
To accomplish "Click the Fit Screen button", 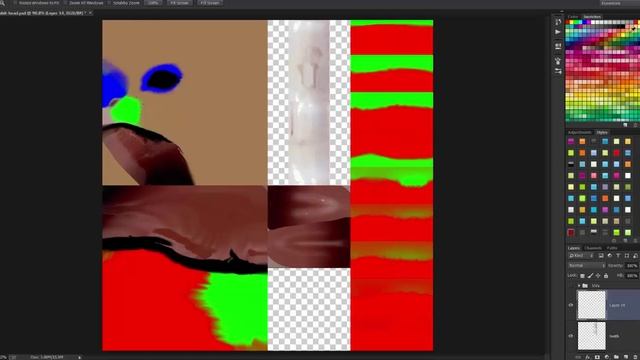I will click(180, 3).
